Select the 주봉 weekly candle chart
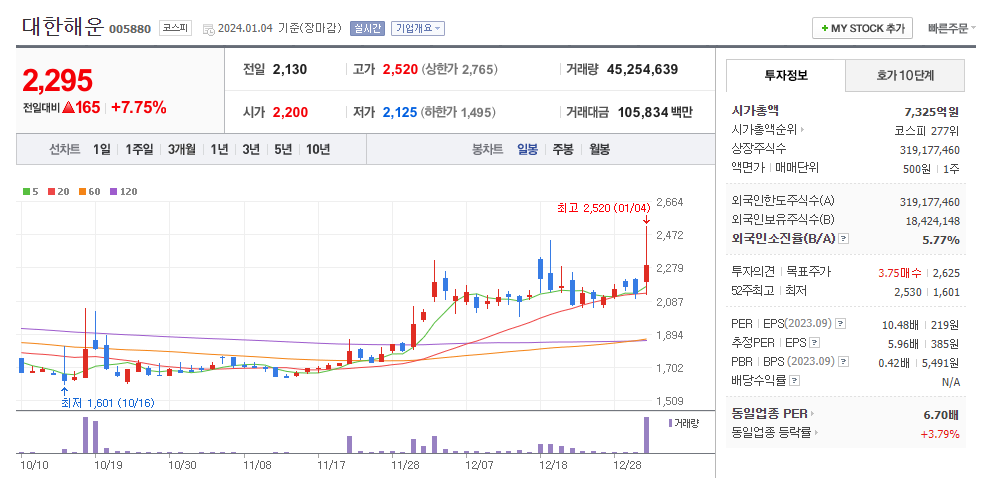981x478 pixels. tap(562, 150)
